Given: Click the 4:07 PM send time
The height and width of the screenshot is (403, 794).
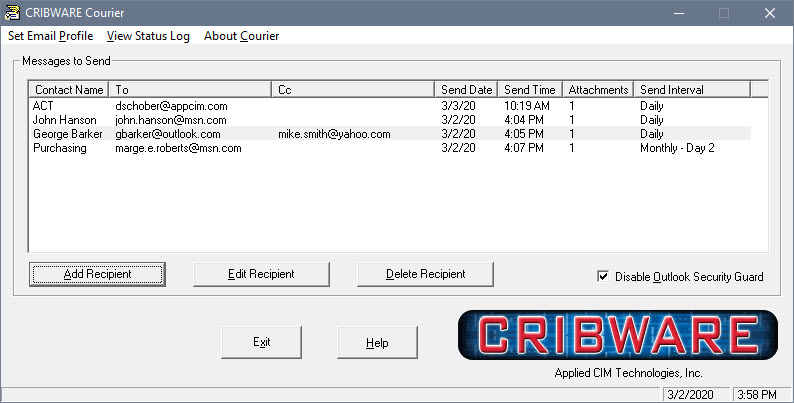Looking at the screenshot, I should coord(524,148).
